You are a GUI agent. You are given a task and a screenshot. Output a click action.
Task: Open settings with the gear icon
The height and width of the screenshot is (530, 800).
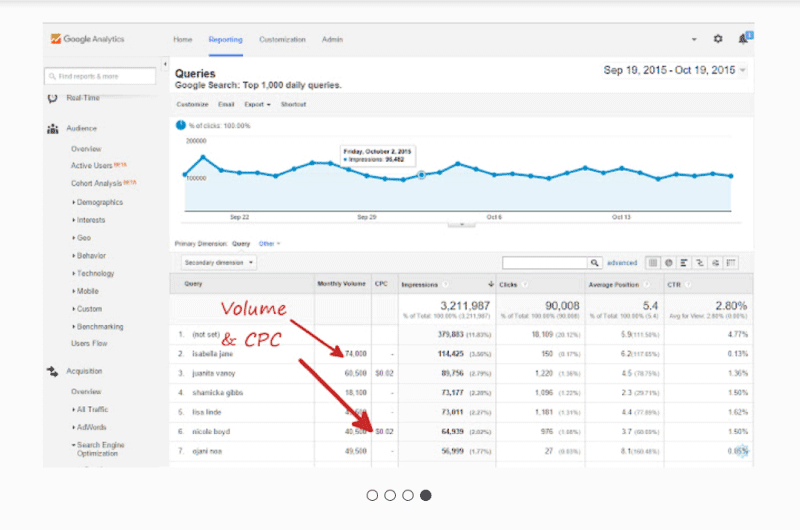pos(718,39)
